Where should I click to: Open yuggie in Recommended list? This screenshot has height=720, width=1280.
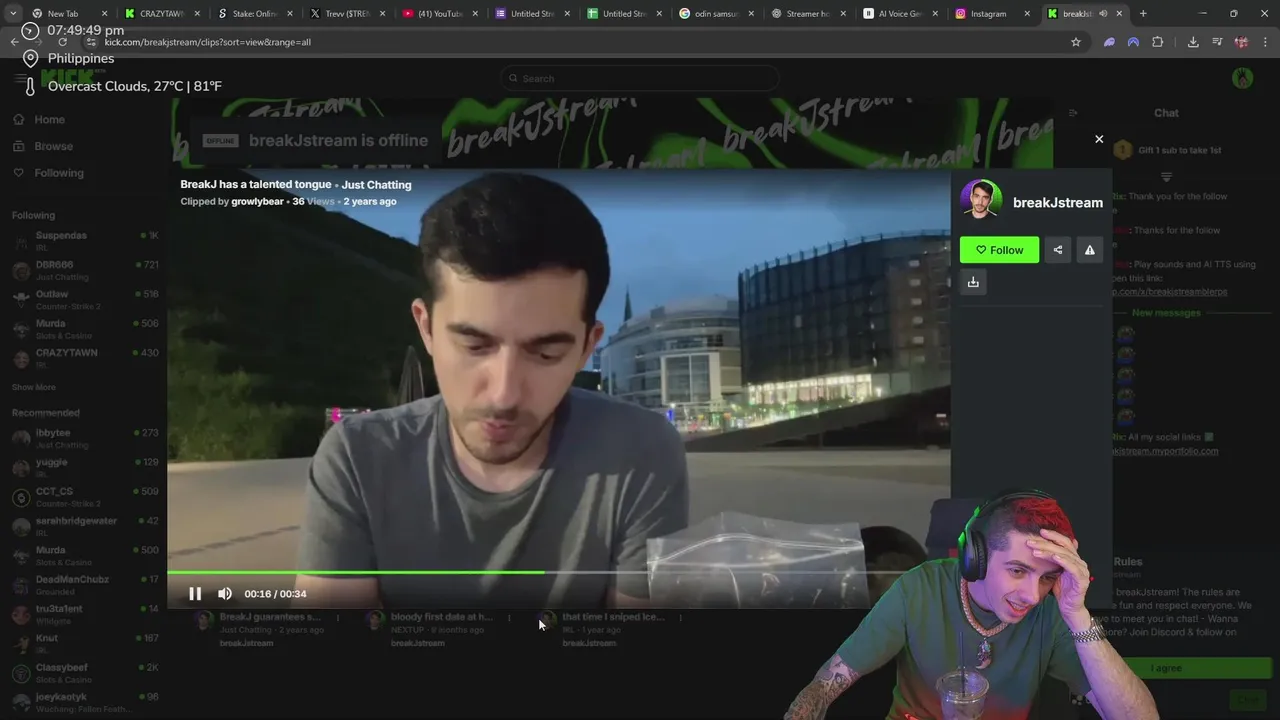click(85, 467)
